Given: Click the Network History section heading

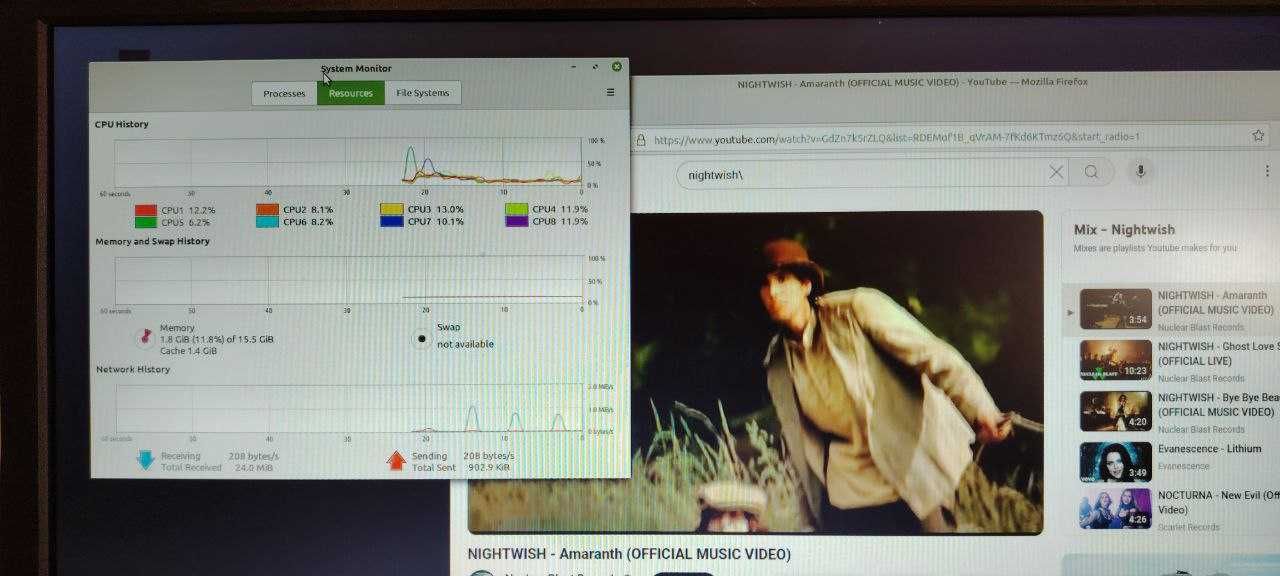Looking at the screenshot, I should pyautogui.click(x=133, y=369).
